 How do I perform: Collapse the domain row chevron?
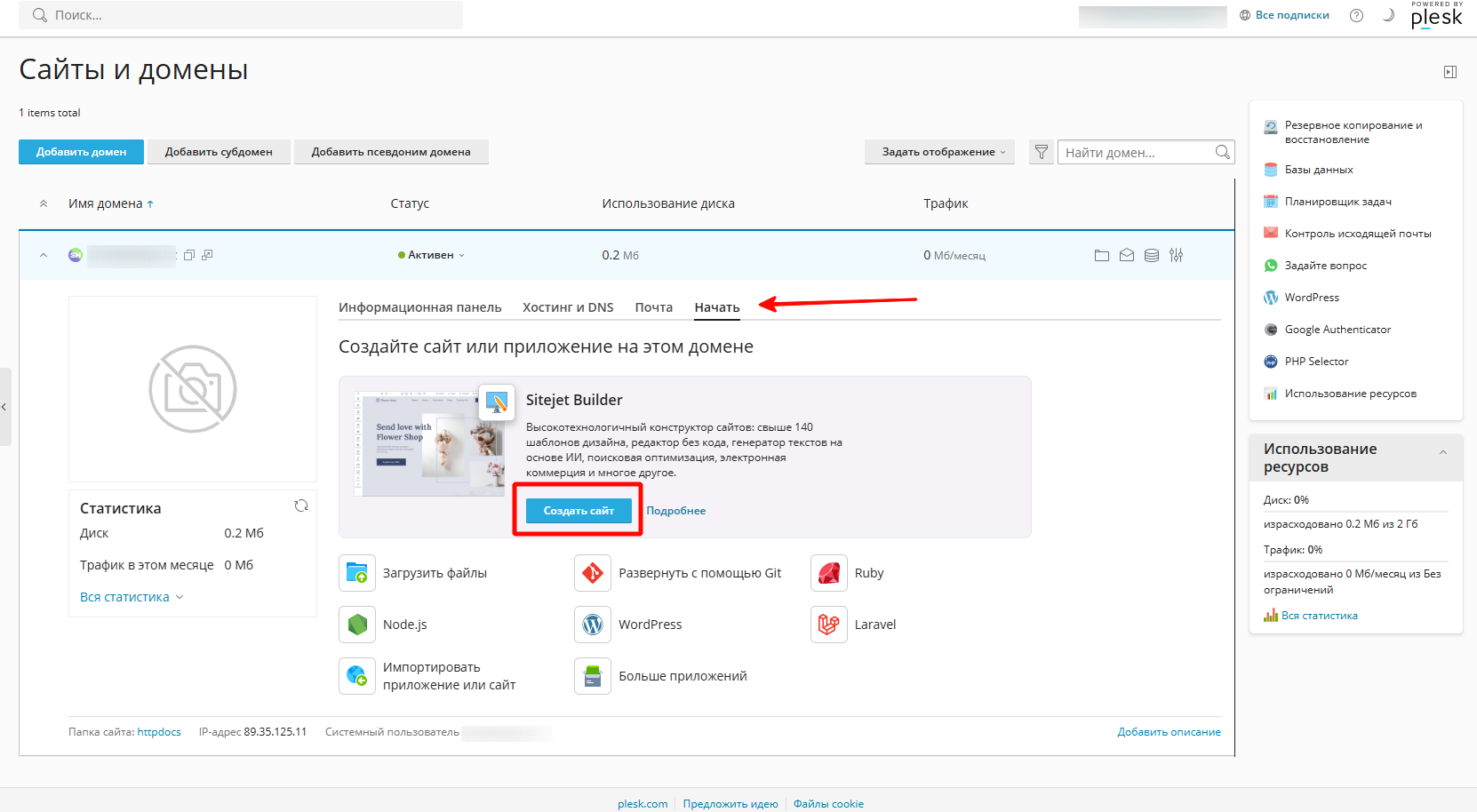[x=44, y=255]
